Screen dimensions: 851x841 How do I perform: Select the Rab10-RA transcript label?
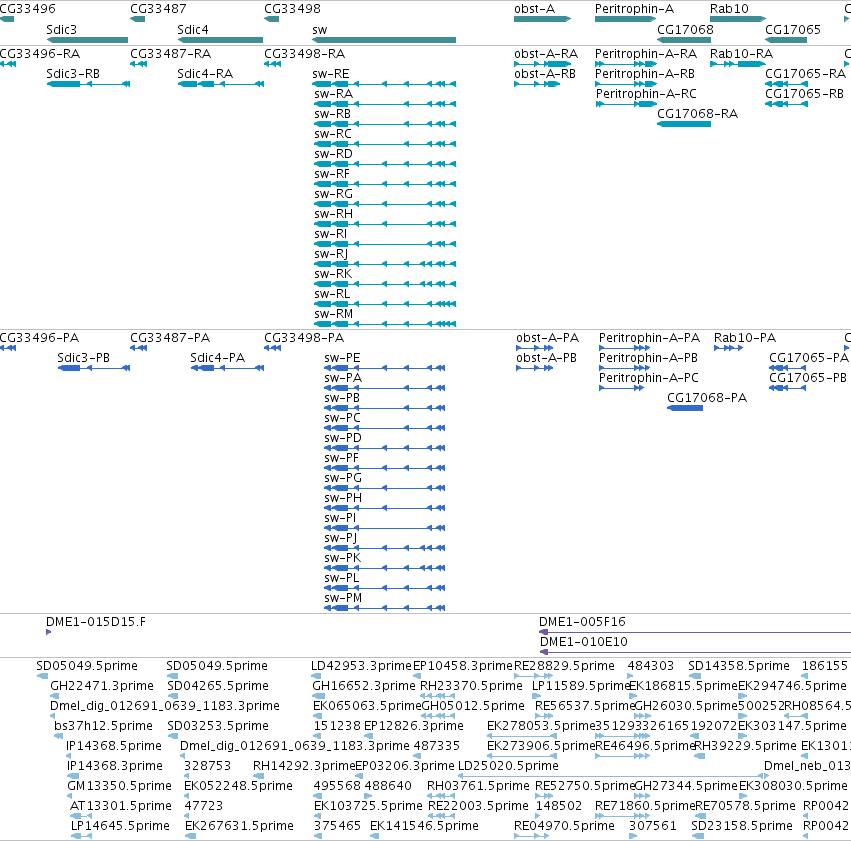coord(741,54)
